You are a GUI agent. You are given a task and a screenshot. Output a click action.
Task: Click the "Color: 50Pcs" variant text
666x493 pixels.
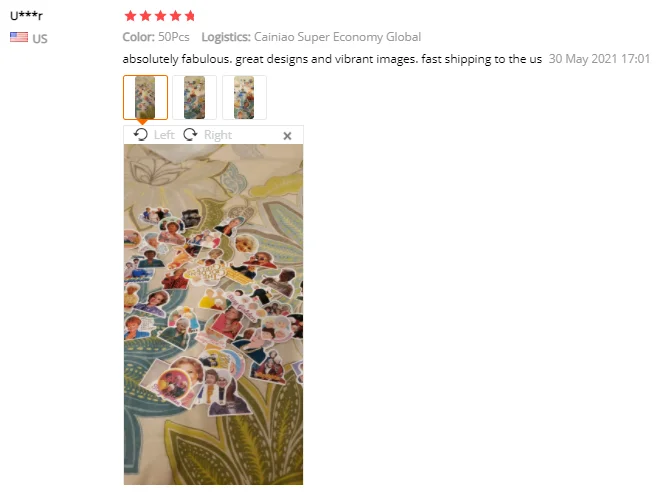pyautogui.click(x=156, y=37)
